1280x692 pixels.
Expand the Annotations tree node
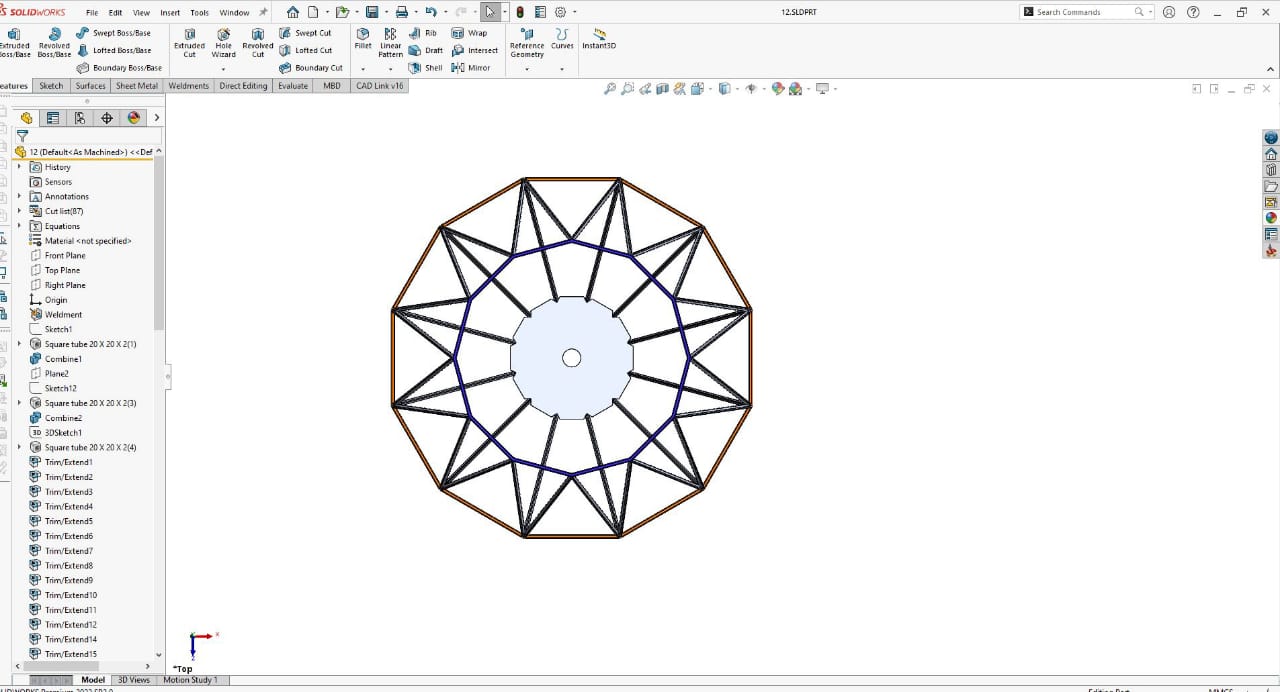[x=19, y=196]
